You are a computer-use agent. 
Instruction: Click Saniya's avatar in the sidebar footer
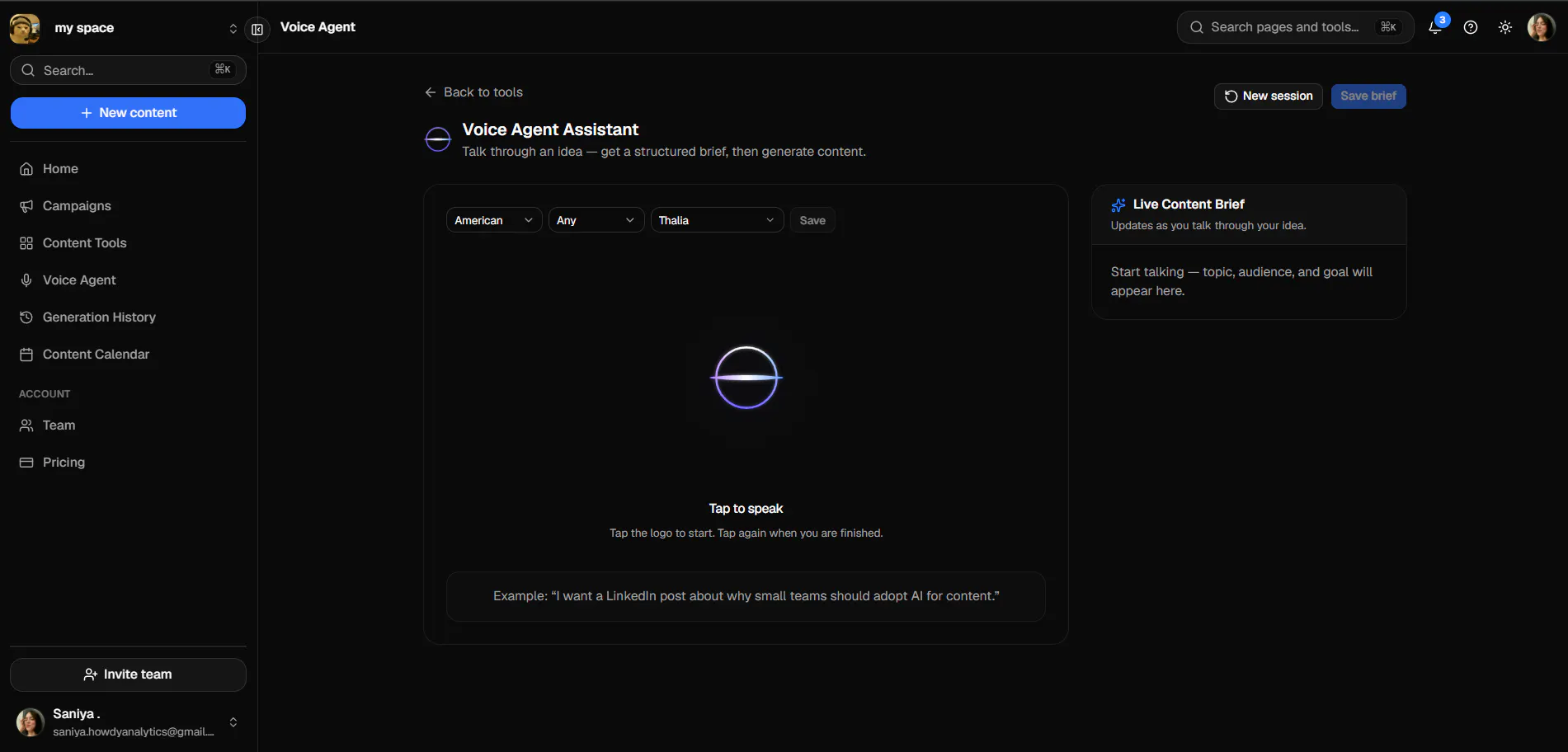click(x=31, y=722)
